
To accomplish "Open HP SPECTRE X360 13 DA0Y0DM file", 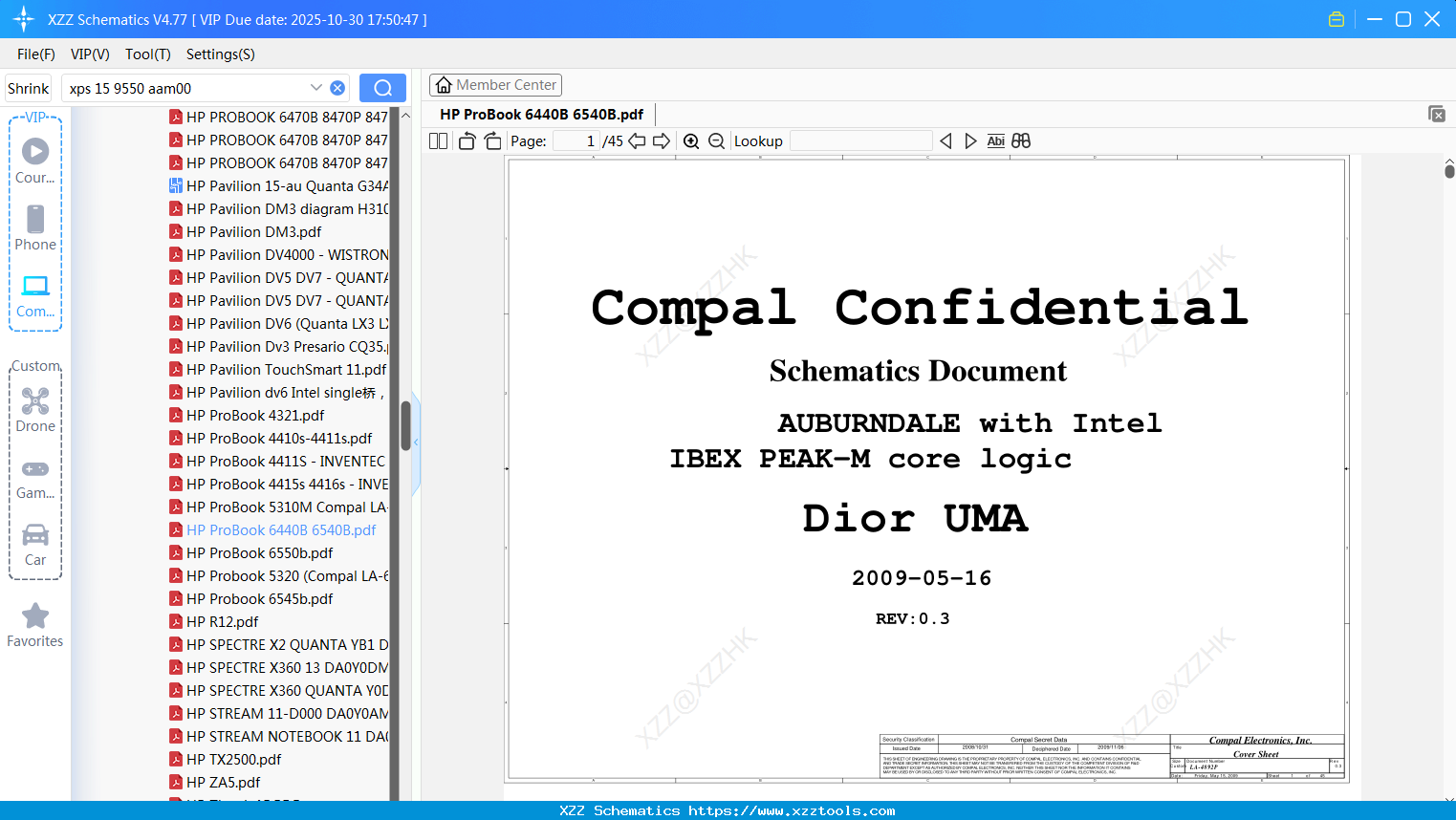I will pos(278,667).
